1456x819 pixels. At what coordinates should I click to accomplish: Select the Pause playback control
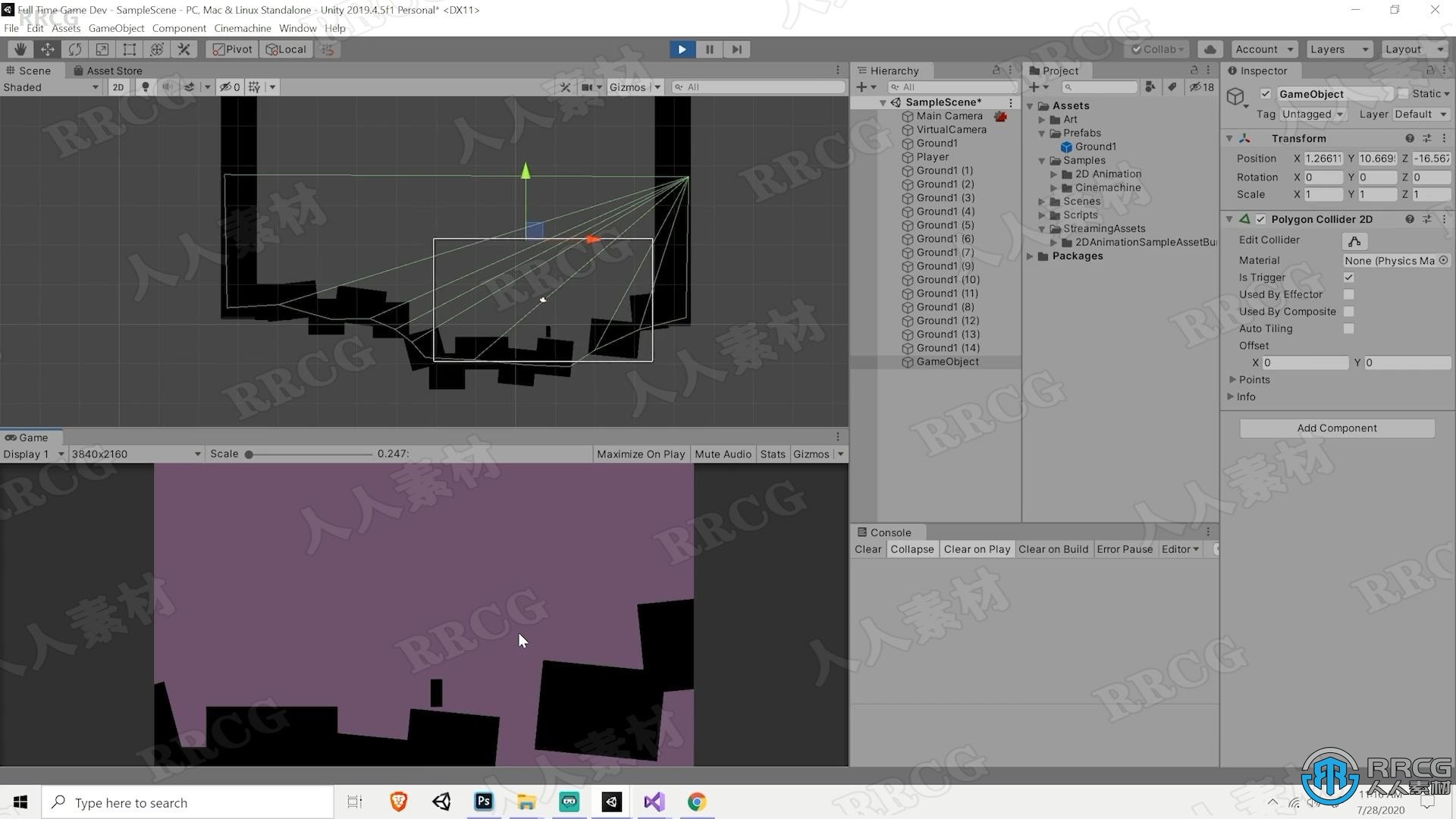click(x=708, y=48)
